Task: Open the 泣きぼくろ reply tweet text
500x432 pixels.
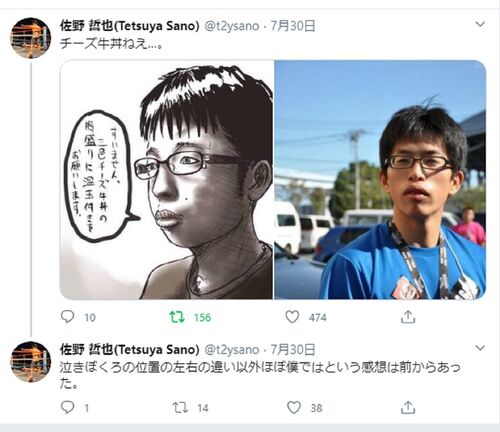Action: point(260,375)
